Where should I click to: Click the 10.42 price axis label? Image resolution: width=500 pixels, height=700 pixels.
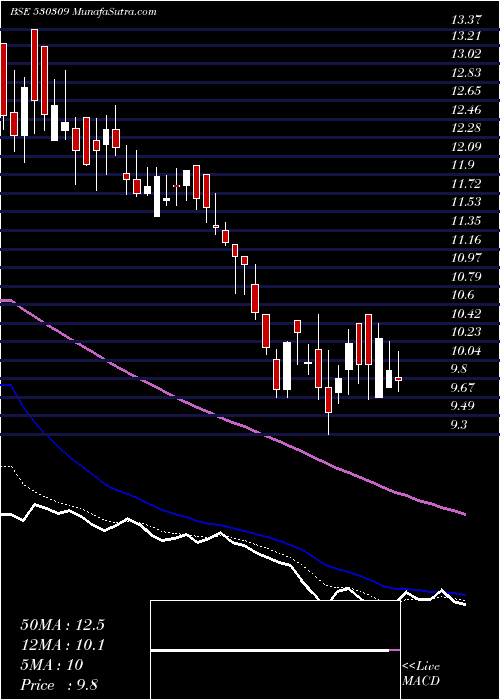pyautogui.click(x=466, y=313)
